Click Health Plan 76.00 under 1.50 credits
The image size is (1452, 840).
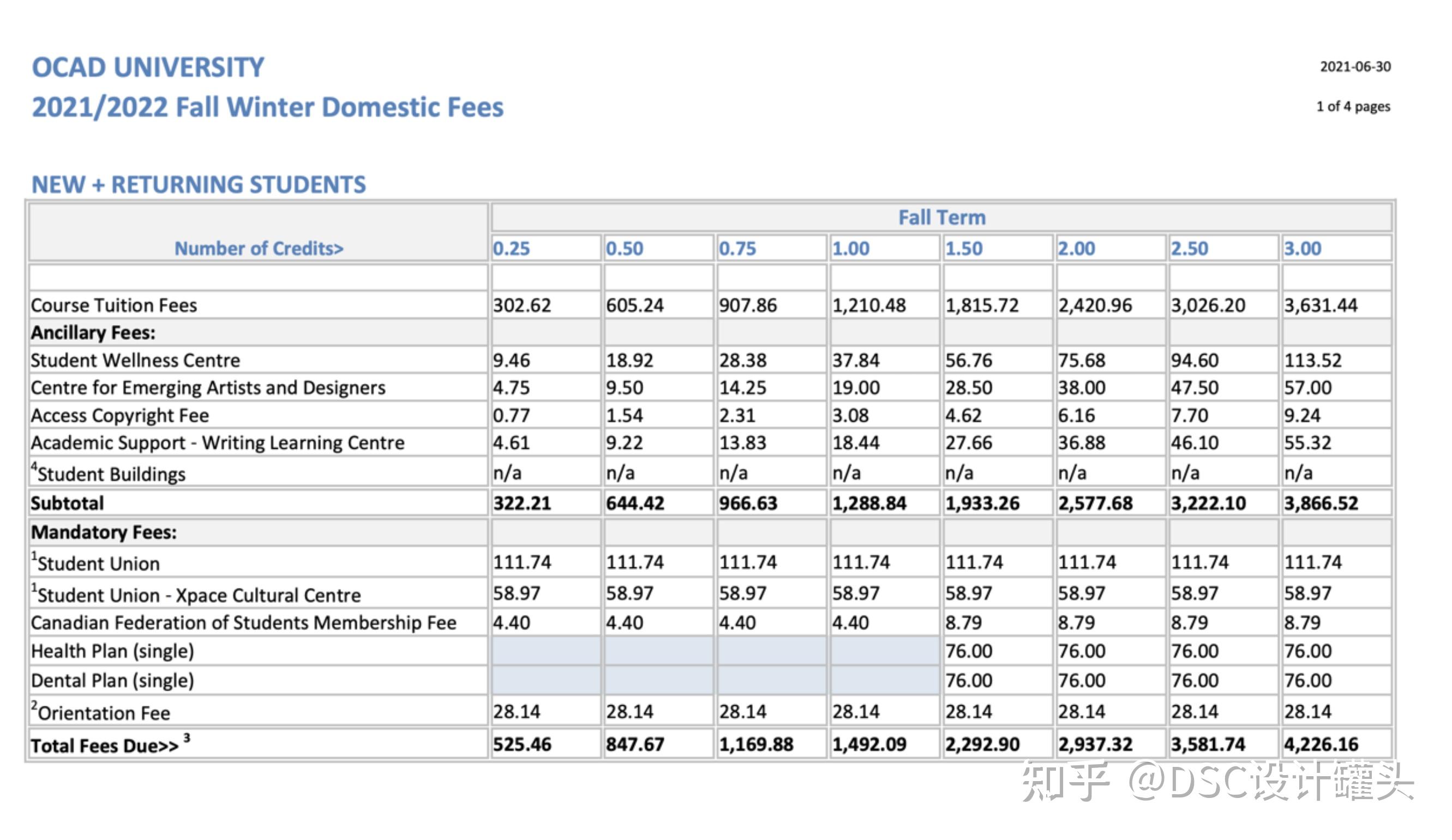tap(968, 651)
